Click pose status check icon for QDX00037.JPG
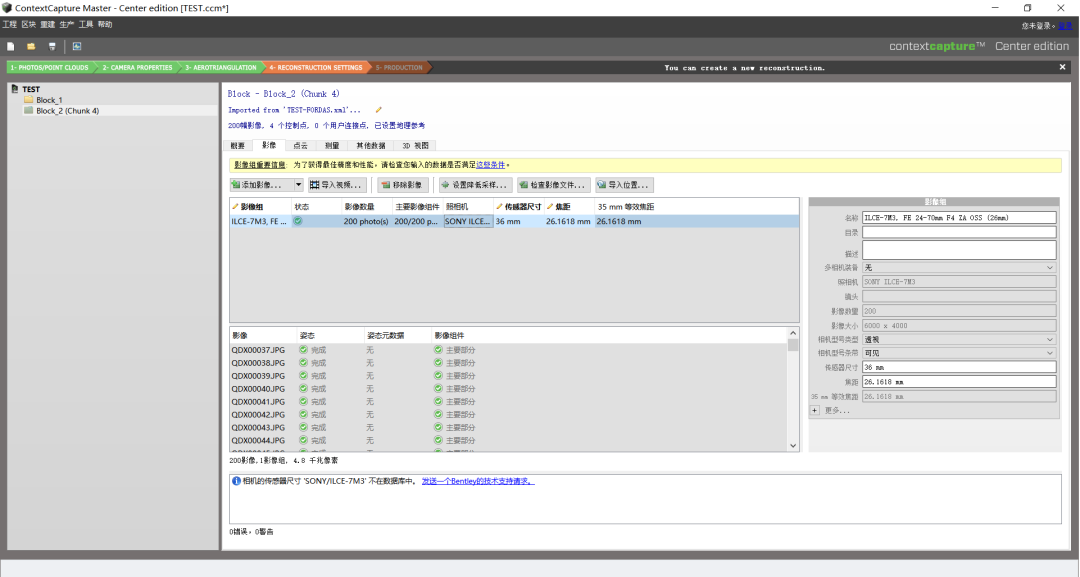 [303, 350]
